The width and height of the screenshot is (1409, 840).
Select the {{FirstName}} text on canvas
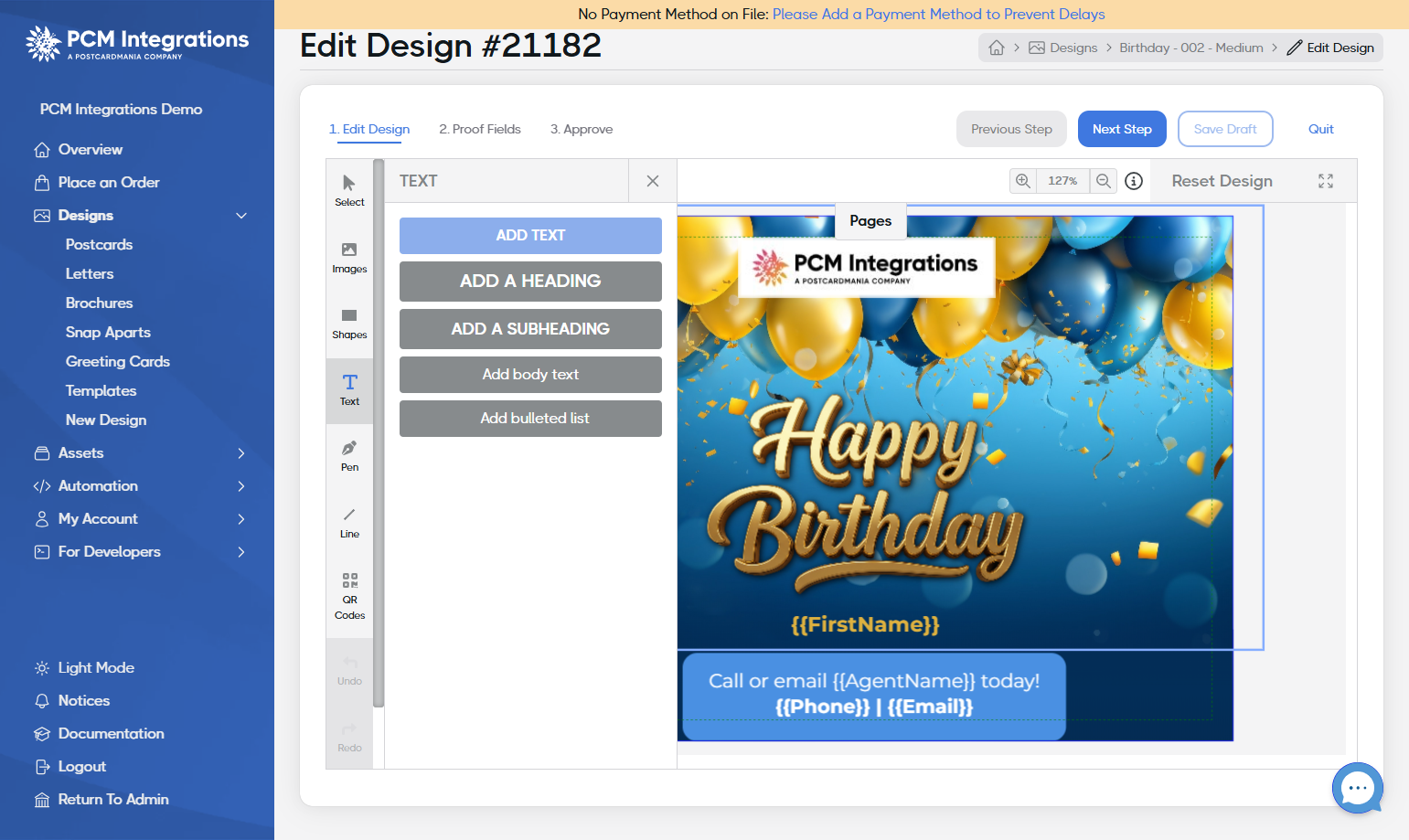(865, 624)
